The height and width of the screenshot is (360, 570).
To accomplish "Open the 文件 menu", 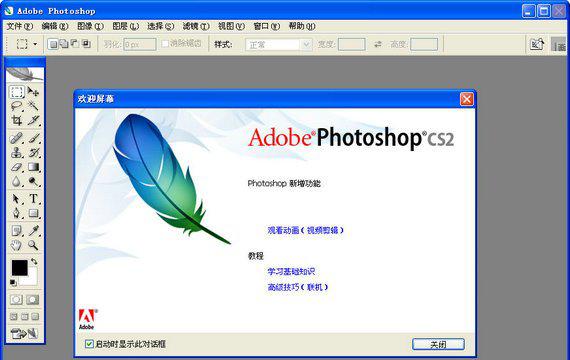I will 20,26.
